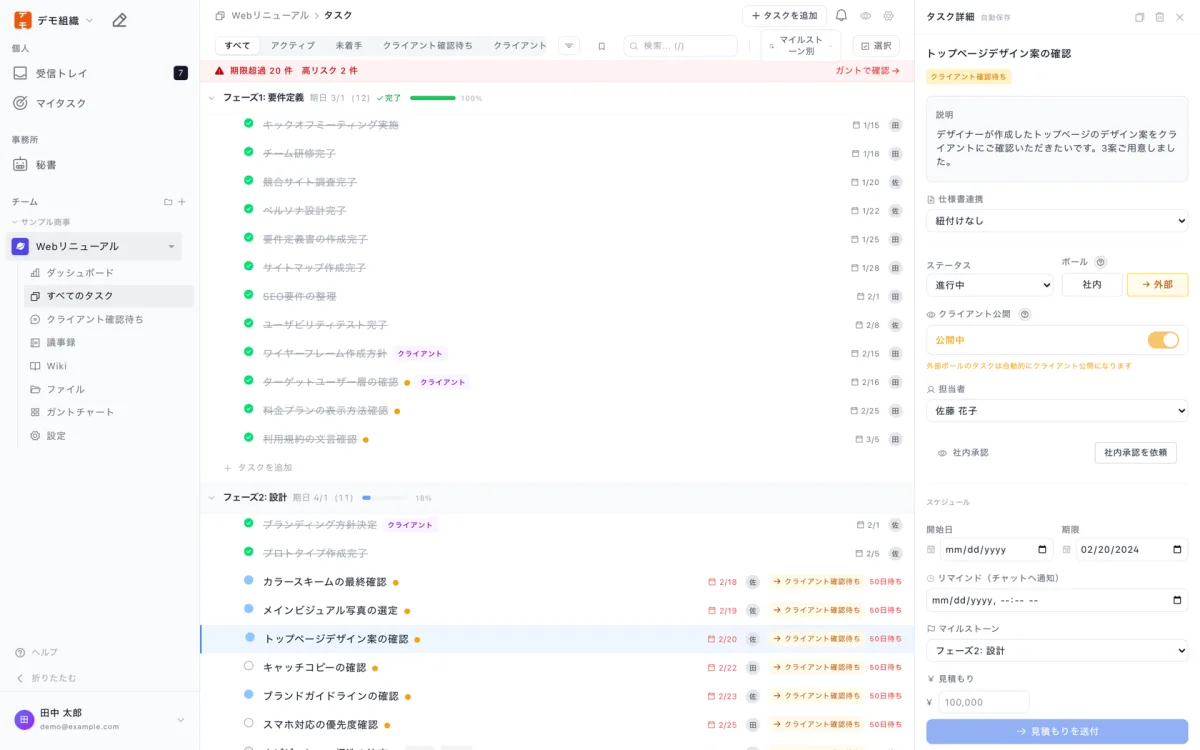Follow the ガントで確認 link
Image resolution: width=1200 pixels, height=750 pixels.
click(x=867, y=71)
